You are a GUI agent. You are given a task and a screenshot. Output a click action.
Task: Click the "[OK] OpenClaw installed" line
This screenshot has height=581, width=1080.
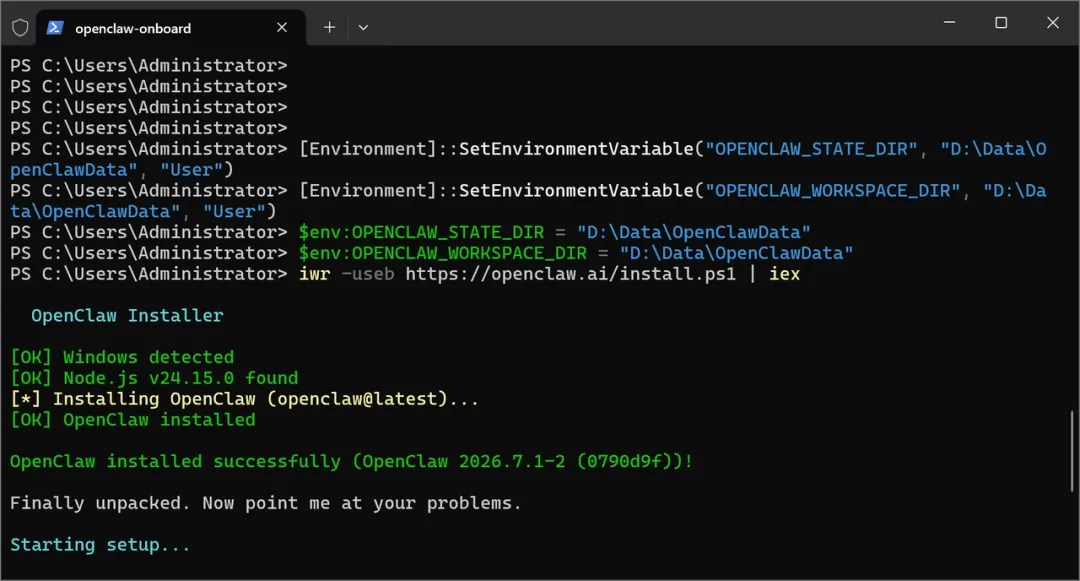click(133, 420)
